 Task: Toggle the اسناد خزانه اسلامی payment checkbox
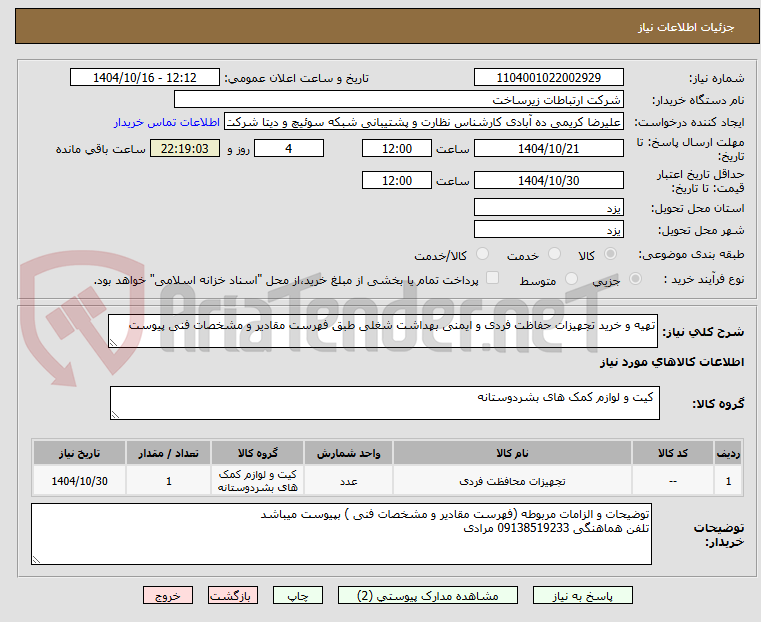pos(492,278)
